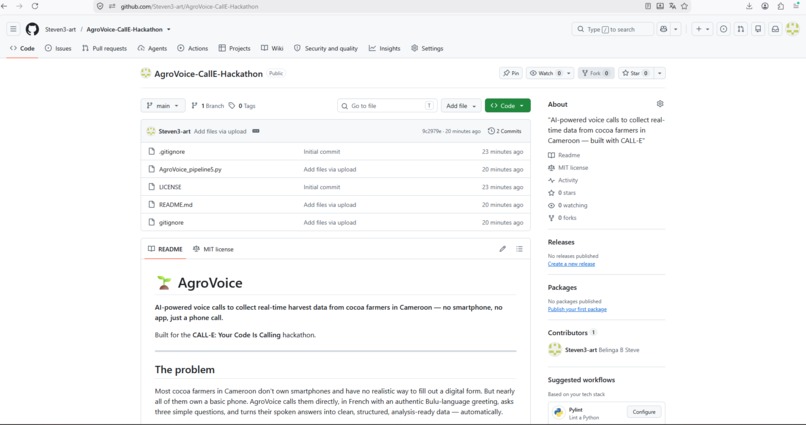Click the Pin repository button

click(x=511, y=73)
